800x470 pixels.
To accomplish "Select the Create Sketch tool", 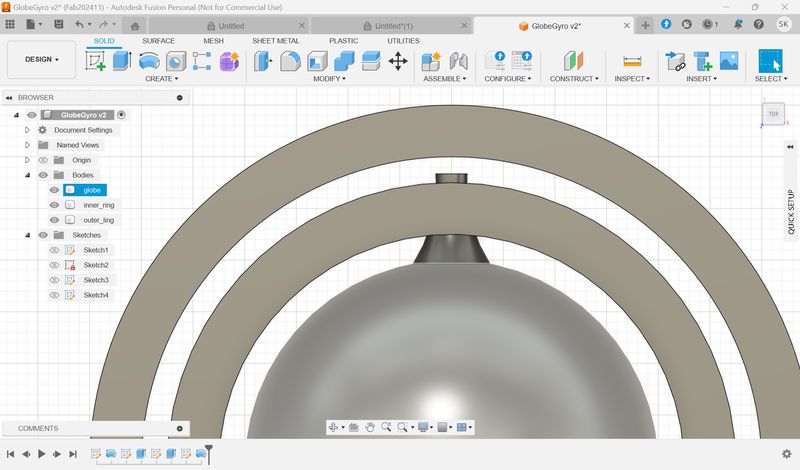I will (95, 61).
